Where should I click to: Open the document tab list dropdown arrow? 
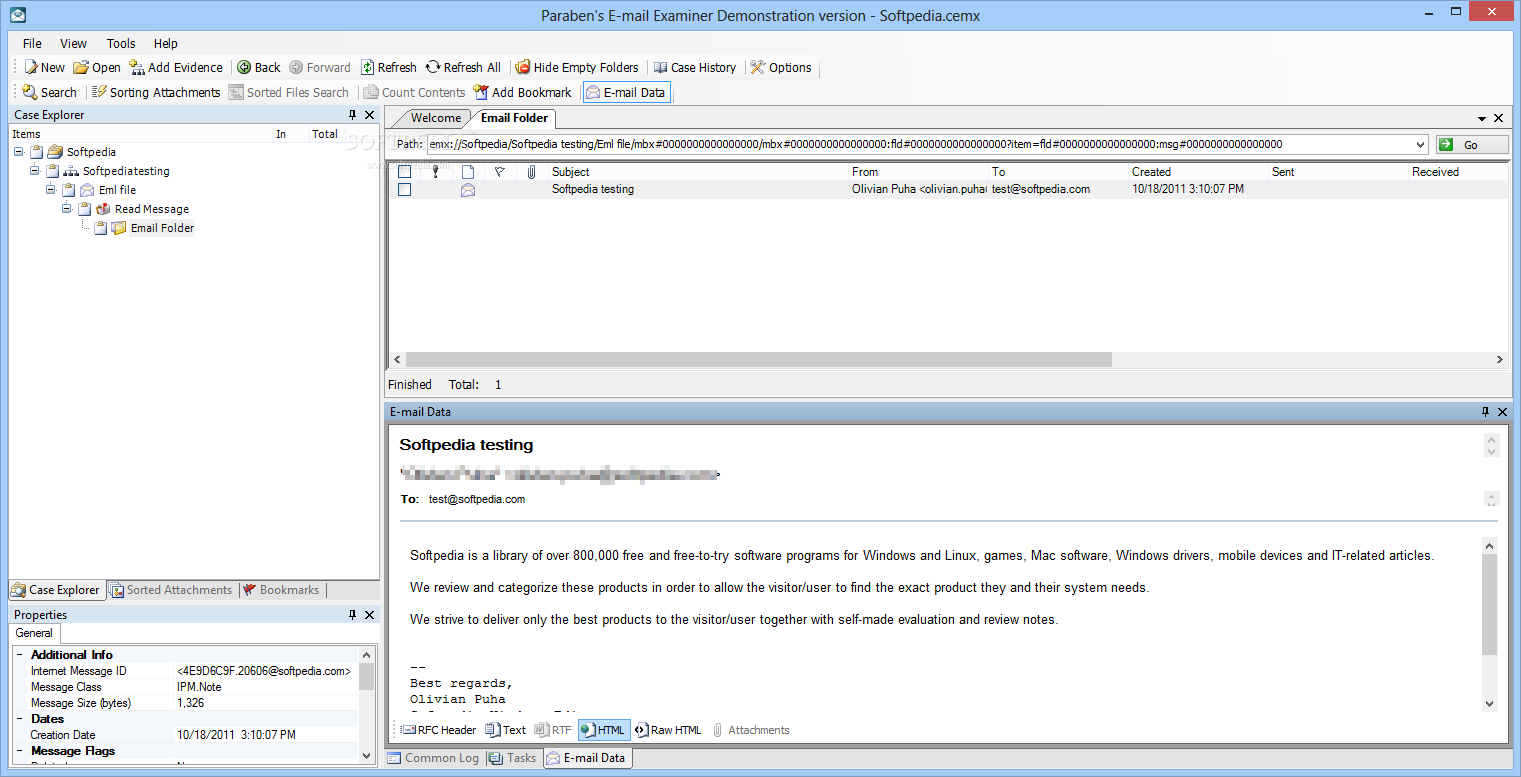tap(1481, 118)
